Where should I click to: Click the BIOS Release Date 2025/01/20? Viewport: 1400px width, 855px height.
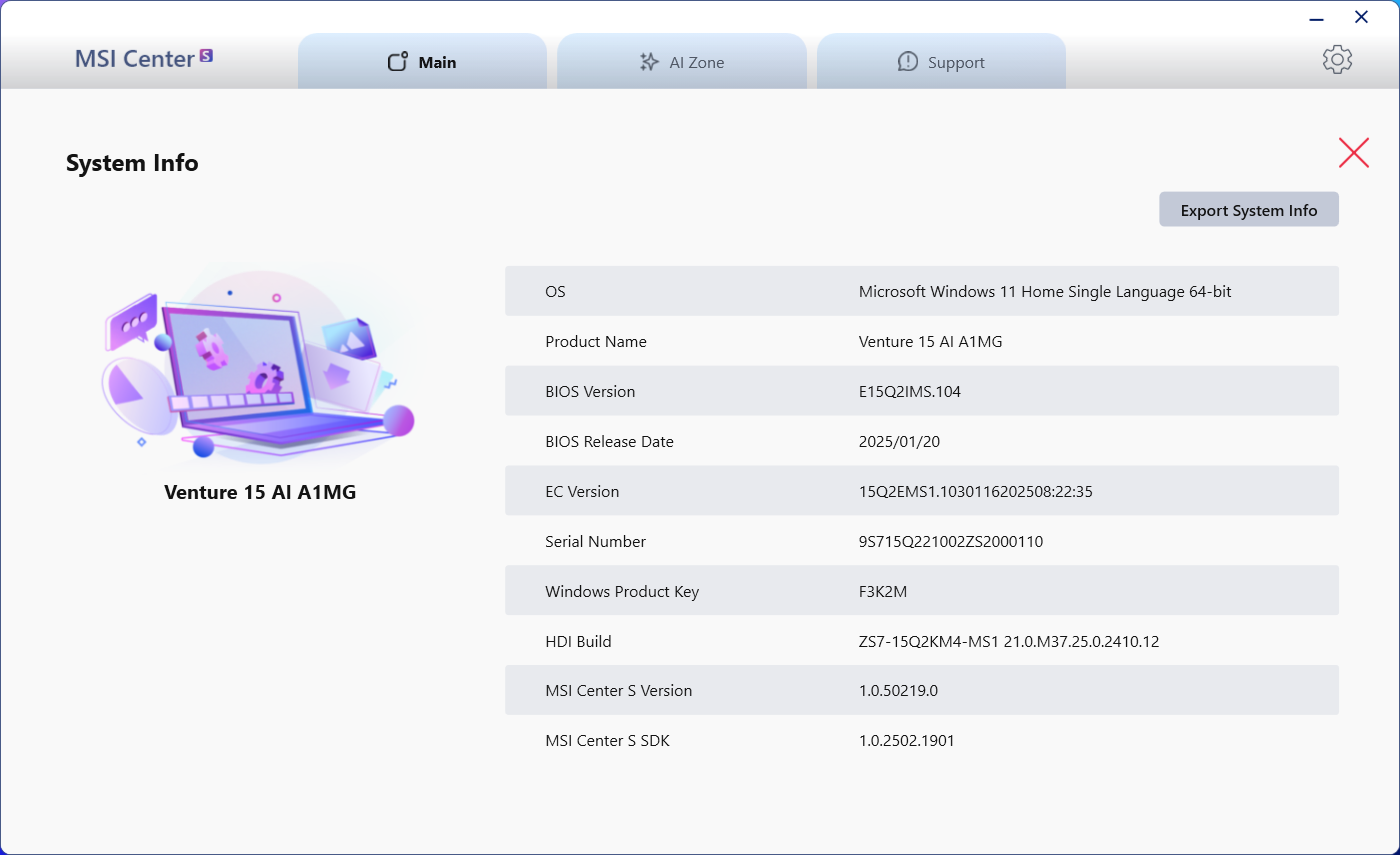[899, 442]
